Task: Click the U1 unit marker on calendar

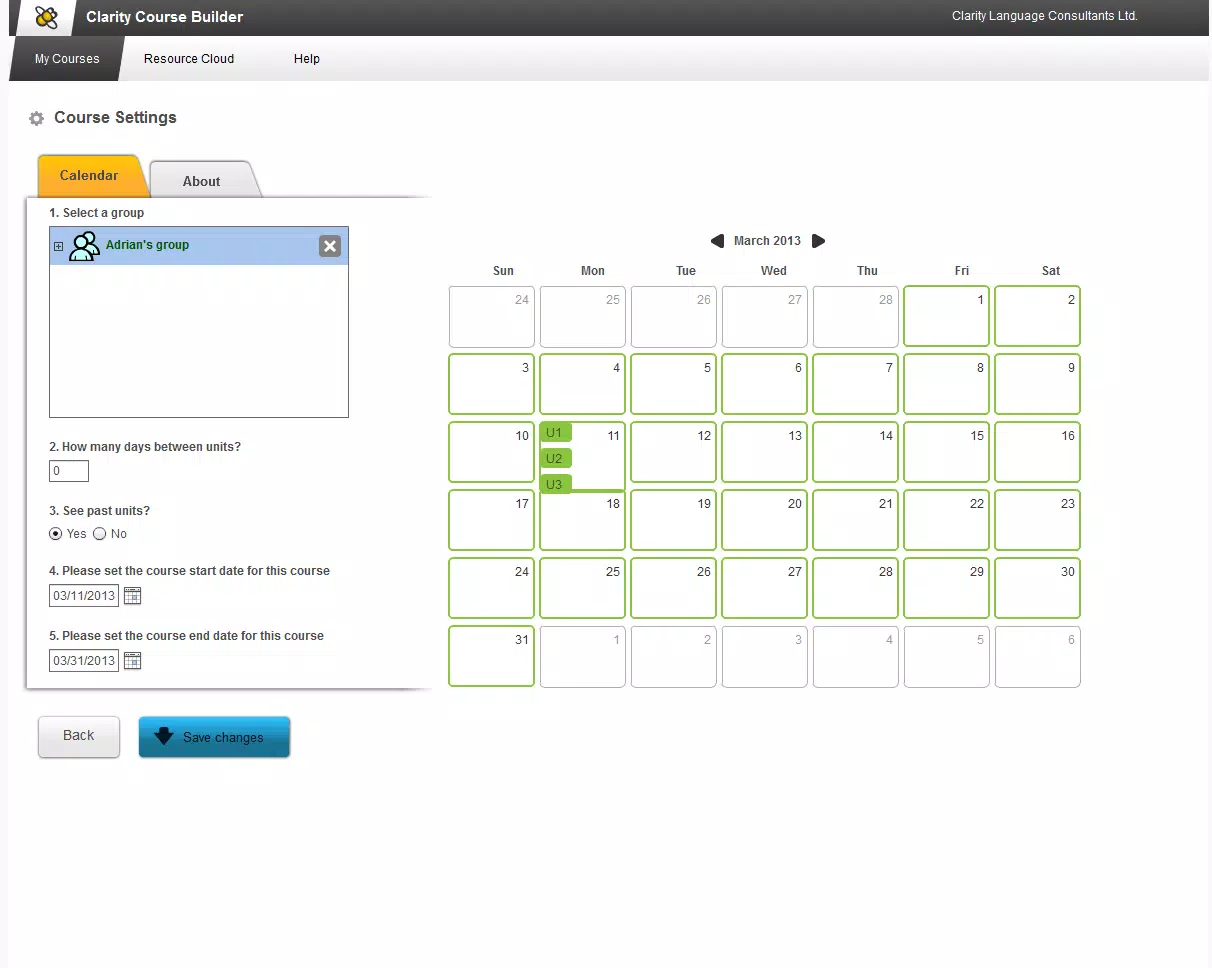Action: pyautogui.click(x=555, y=433)
